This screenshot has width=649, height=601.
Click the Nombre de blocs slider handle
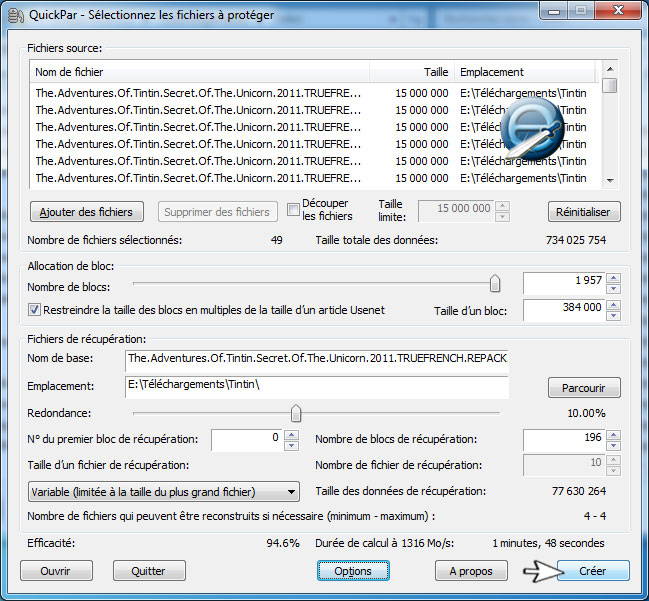495,284
